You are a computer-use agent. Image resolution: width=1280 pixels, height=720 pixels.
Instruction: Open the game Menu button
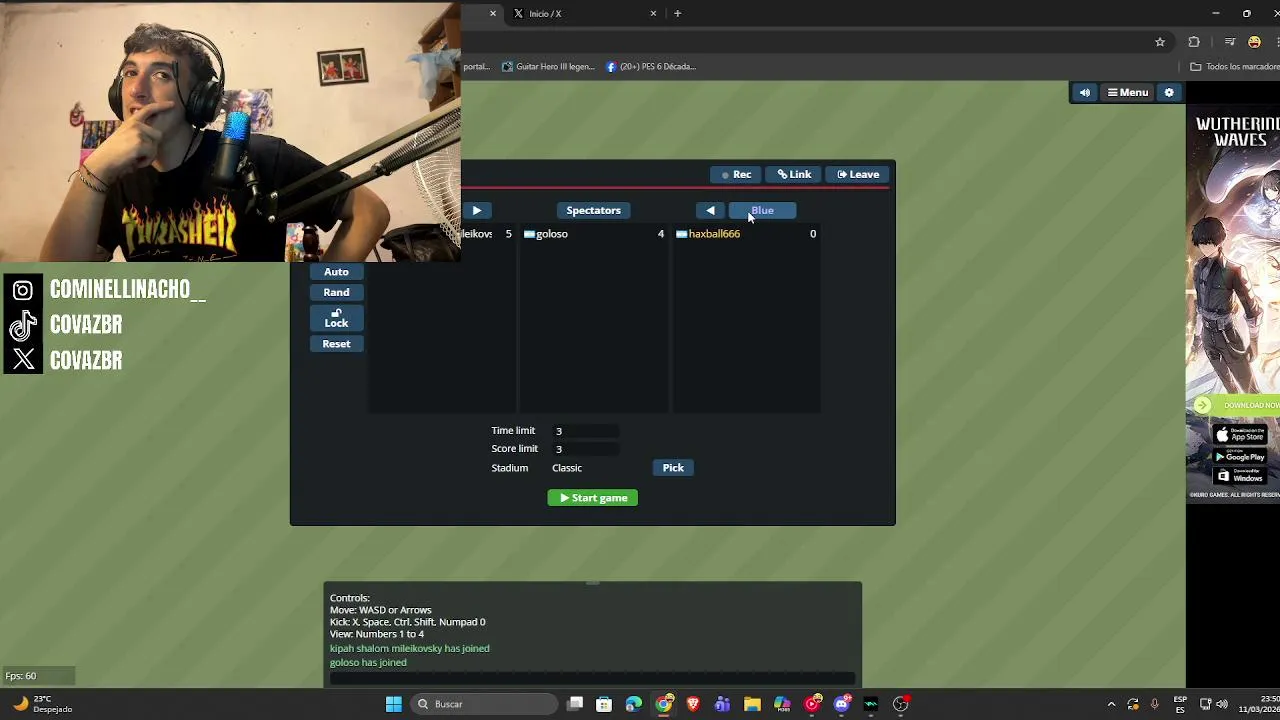1127,93
